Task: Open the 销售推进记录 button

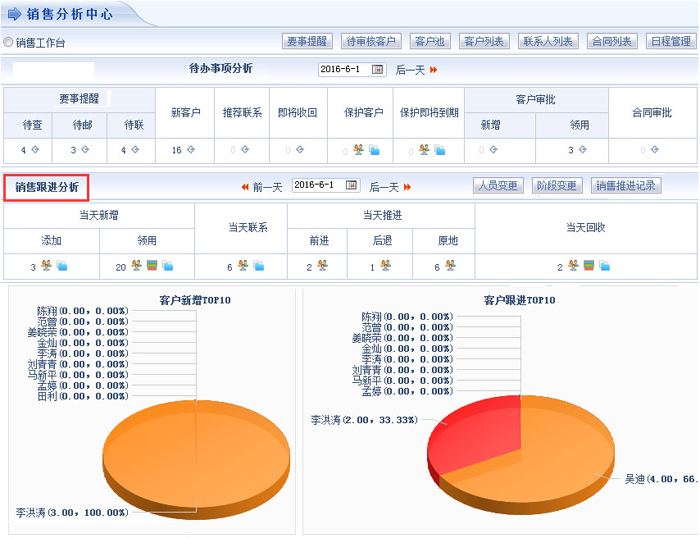Action: (x=625, y=186)
